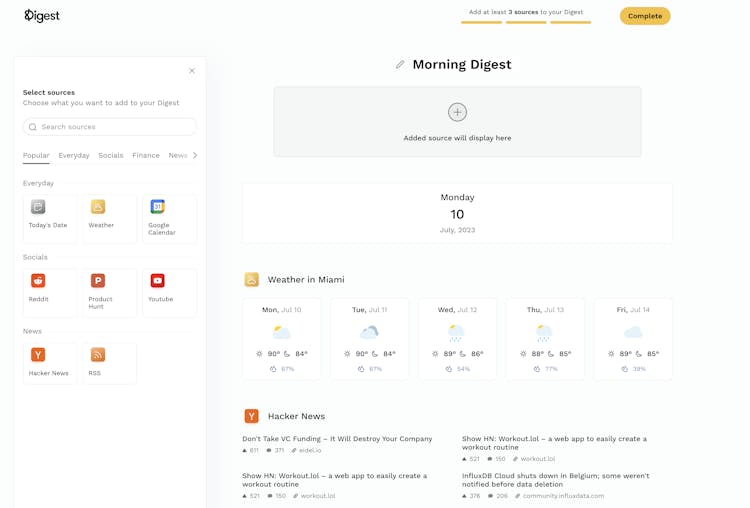Add the Today's Date source
This screenshot has height=508, width=750.
(x=49, y=218)
